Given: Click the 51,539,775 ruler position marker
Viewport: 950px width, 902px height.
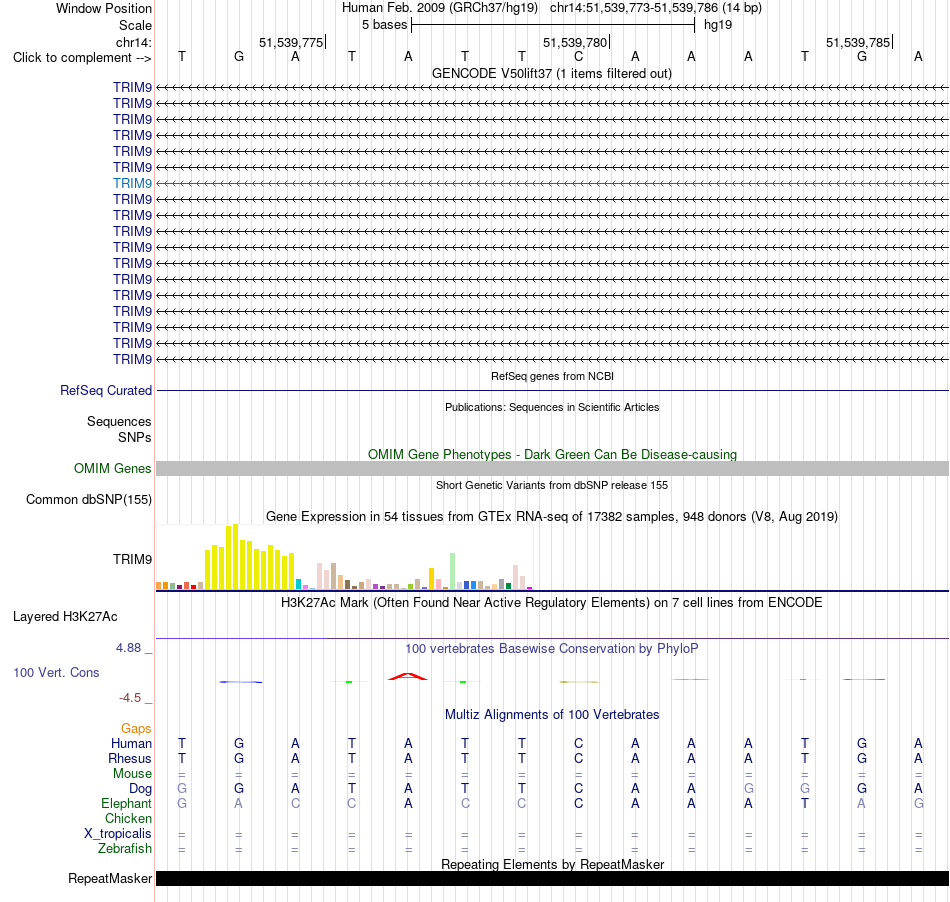Looking at the screenshot, I should [291, 42].
